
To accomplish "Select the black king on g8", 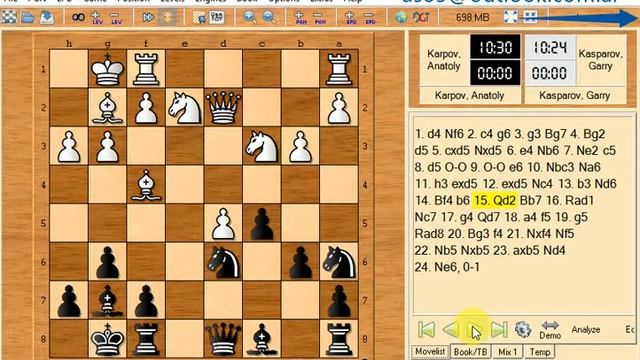I will 107,339.
